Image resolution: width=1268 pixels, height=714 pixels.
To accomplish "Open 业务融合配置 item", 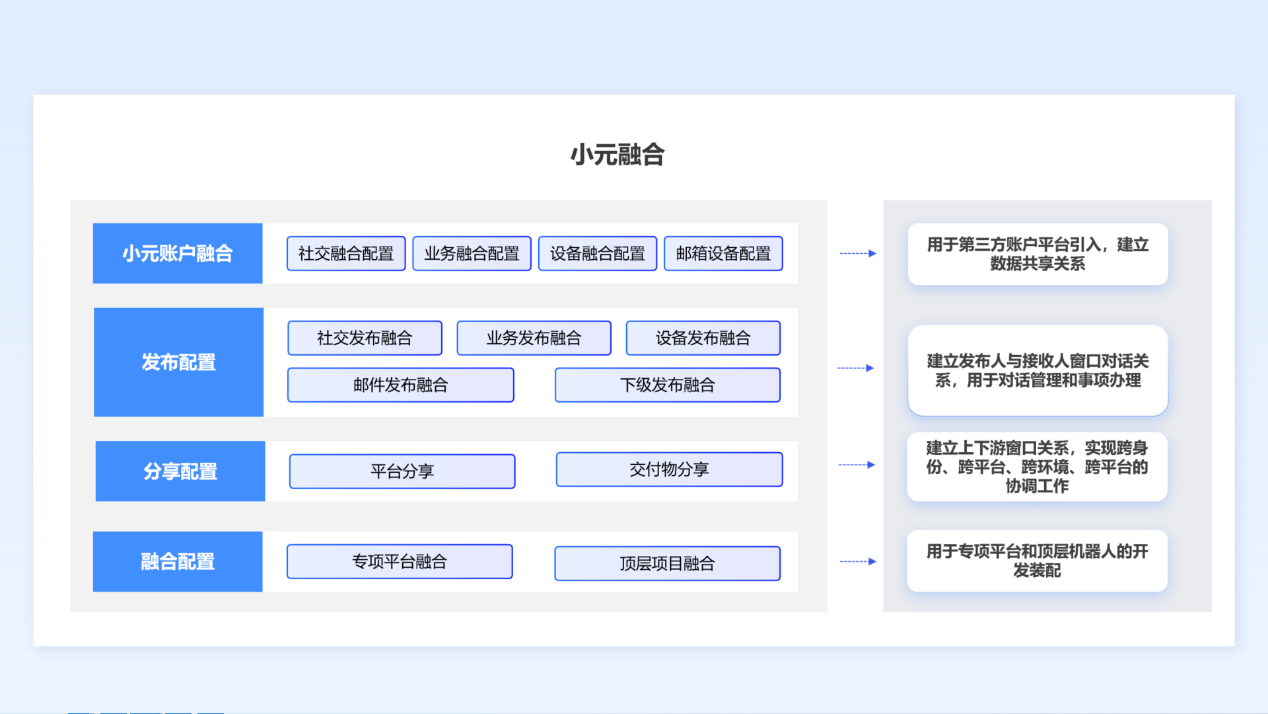I will pyautogui.click(x=472, y=254).
